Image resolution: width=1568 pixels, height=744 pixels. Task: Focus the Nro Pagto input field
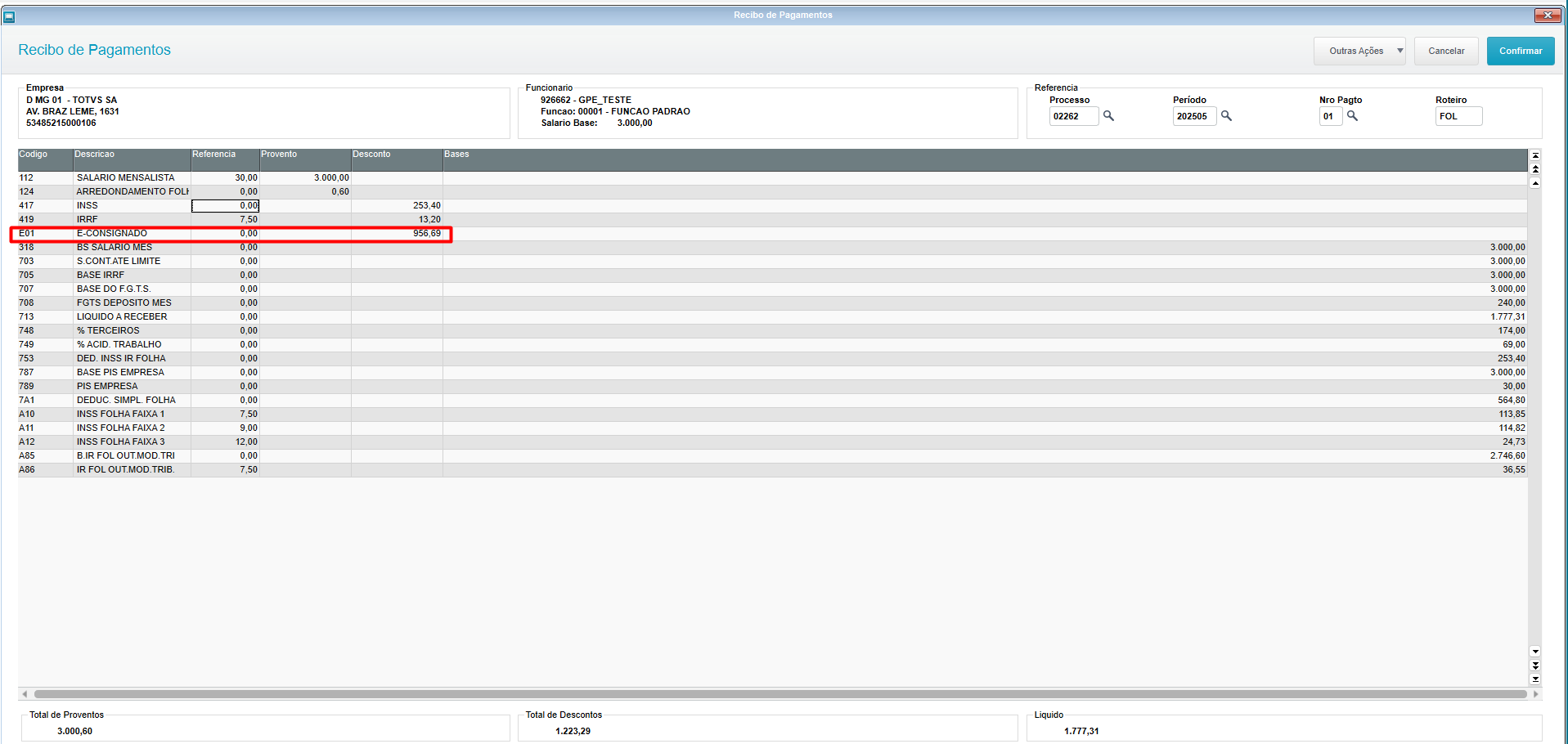pos(1330,116)
